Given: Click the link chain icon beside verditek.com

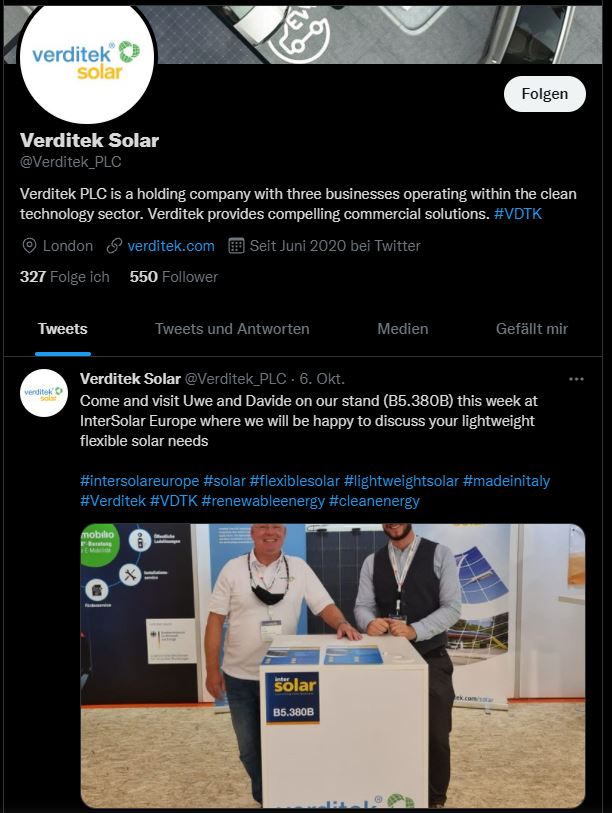Looking at the screenshot, I should tap(114, 246).
